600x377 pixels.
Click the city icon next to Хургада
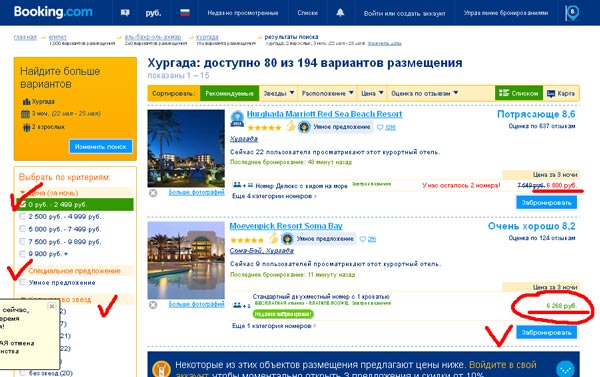(26, 101)
